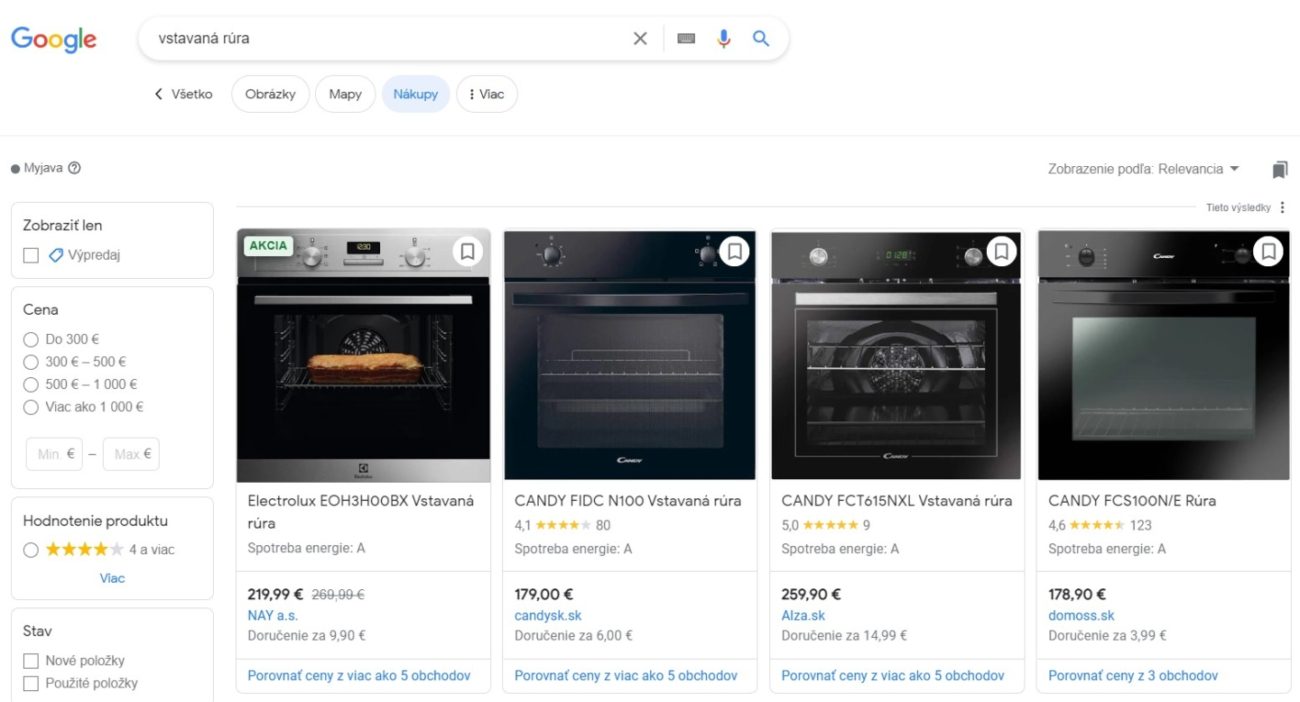Select price range 500 € – 1 000 €
The height and width of the screenshot is (702, 1300).
(31, 384)
